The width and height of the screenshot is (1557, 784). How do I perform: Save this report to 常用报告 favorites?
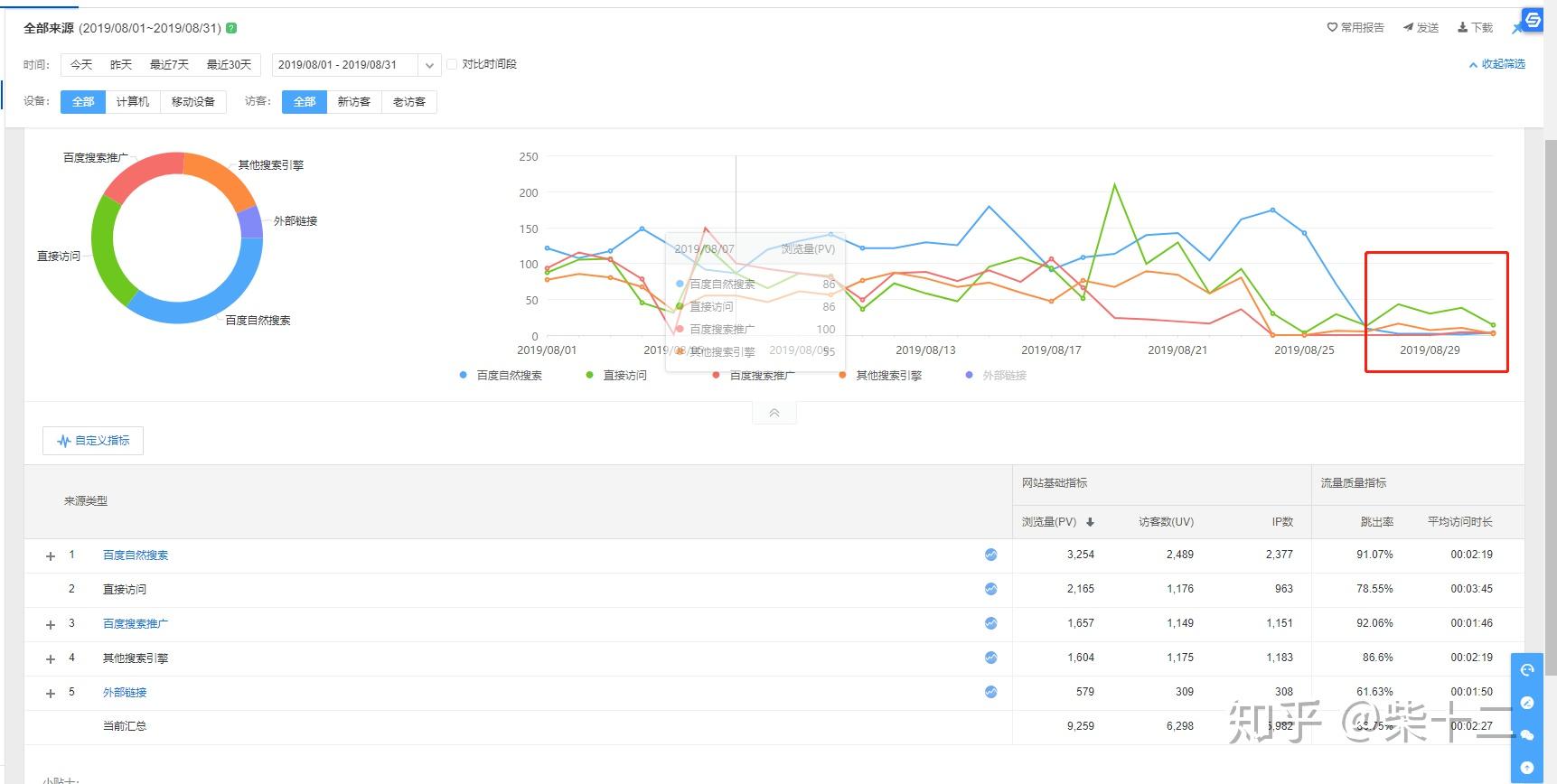(x=1355, y=28)
